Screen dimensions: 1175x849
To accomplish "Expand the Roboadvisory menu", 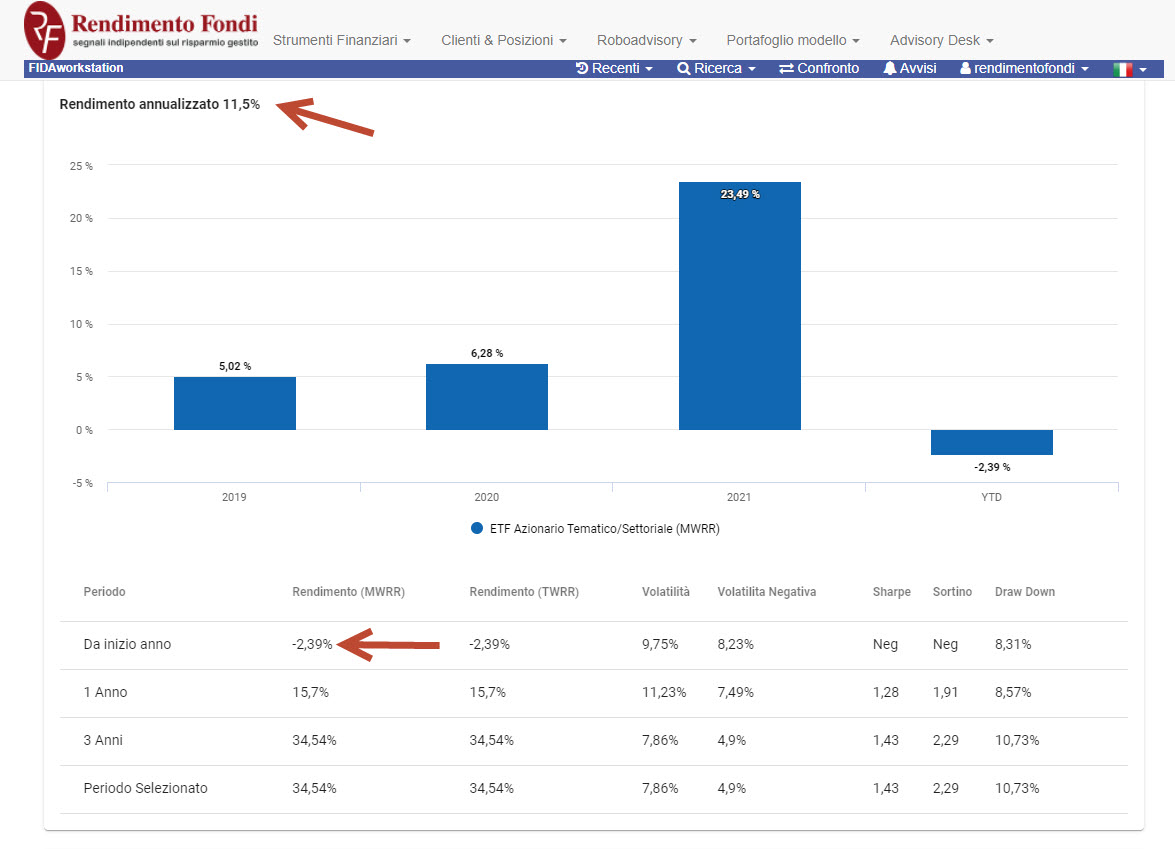I will coord(646,40).
